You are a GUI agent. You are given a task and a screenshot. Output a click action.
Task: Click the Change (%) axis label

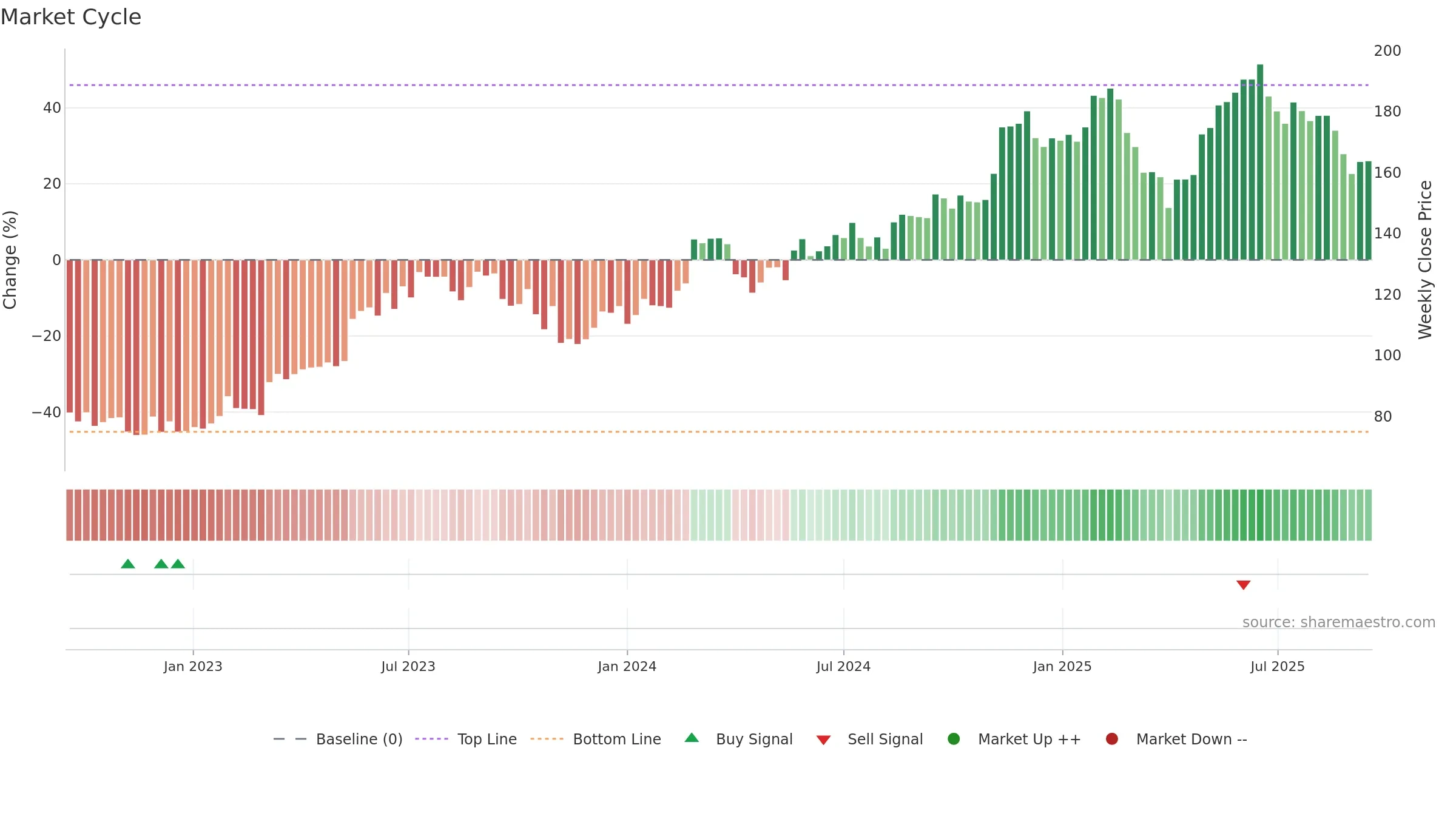click(10, 260)
